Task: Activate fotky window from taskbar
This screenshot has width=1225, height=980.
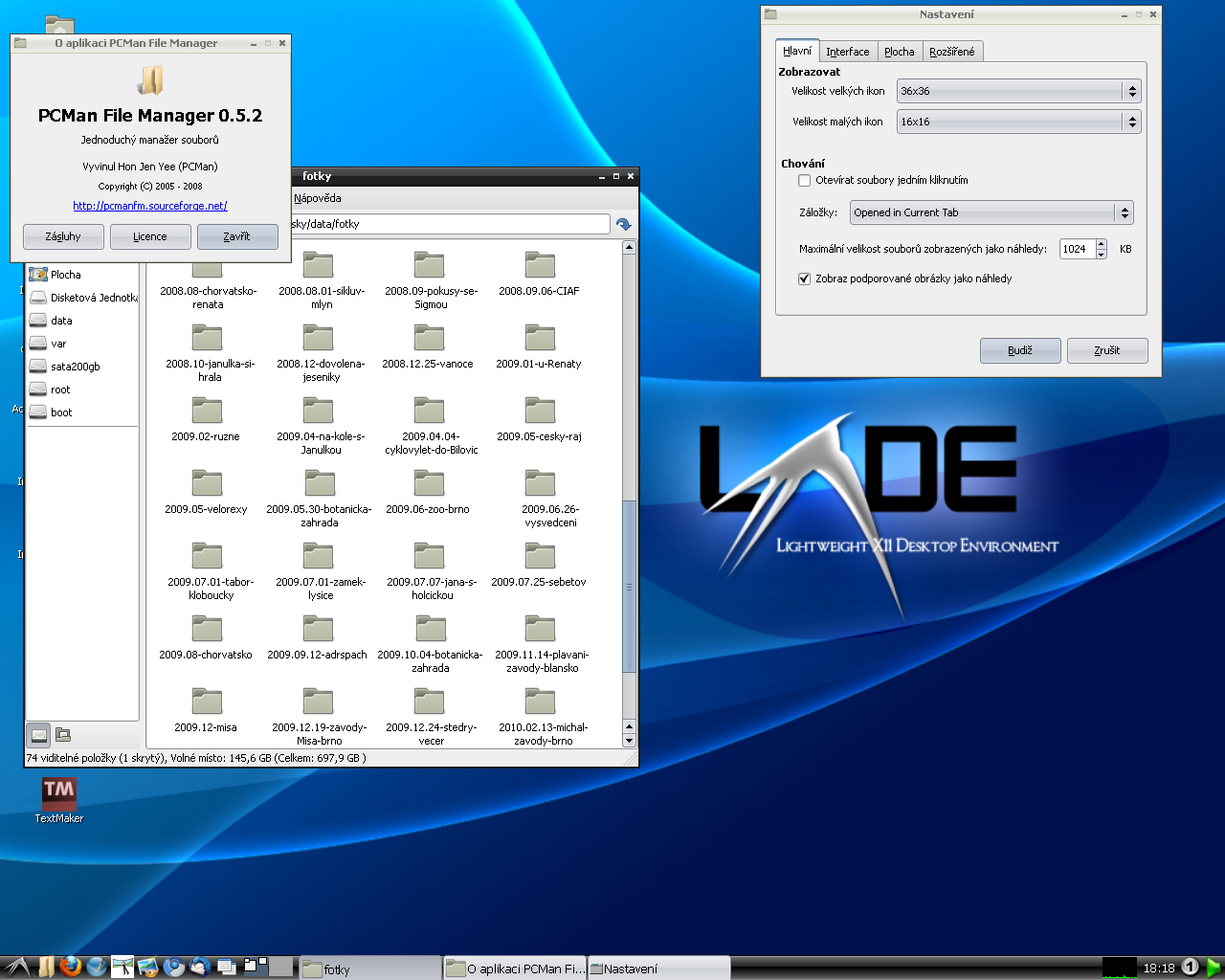Action: [369, 969]
